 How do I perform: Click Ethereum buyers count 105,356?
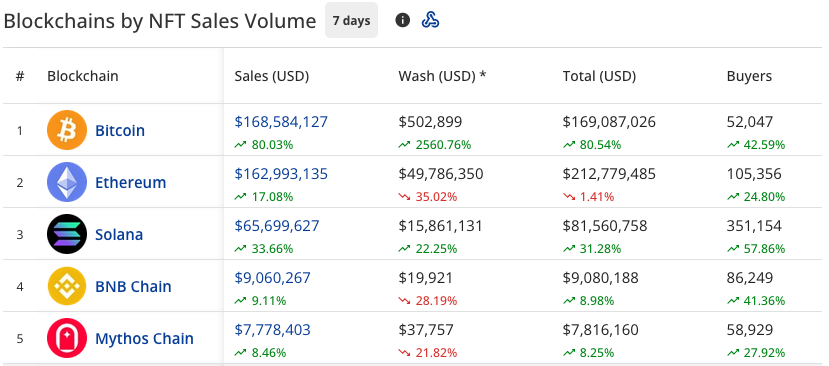click(x=754, y=173)
